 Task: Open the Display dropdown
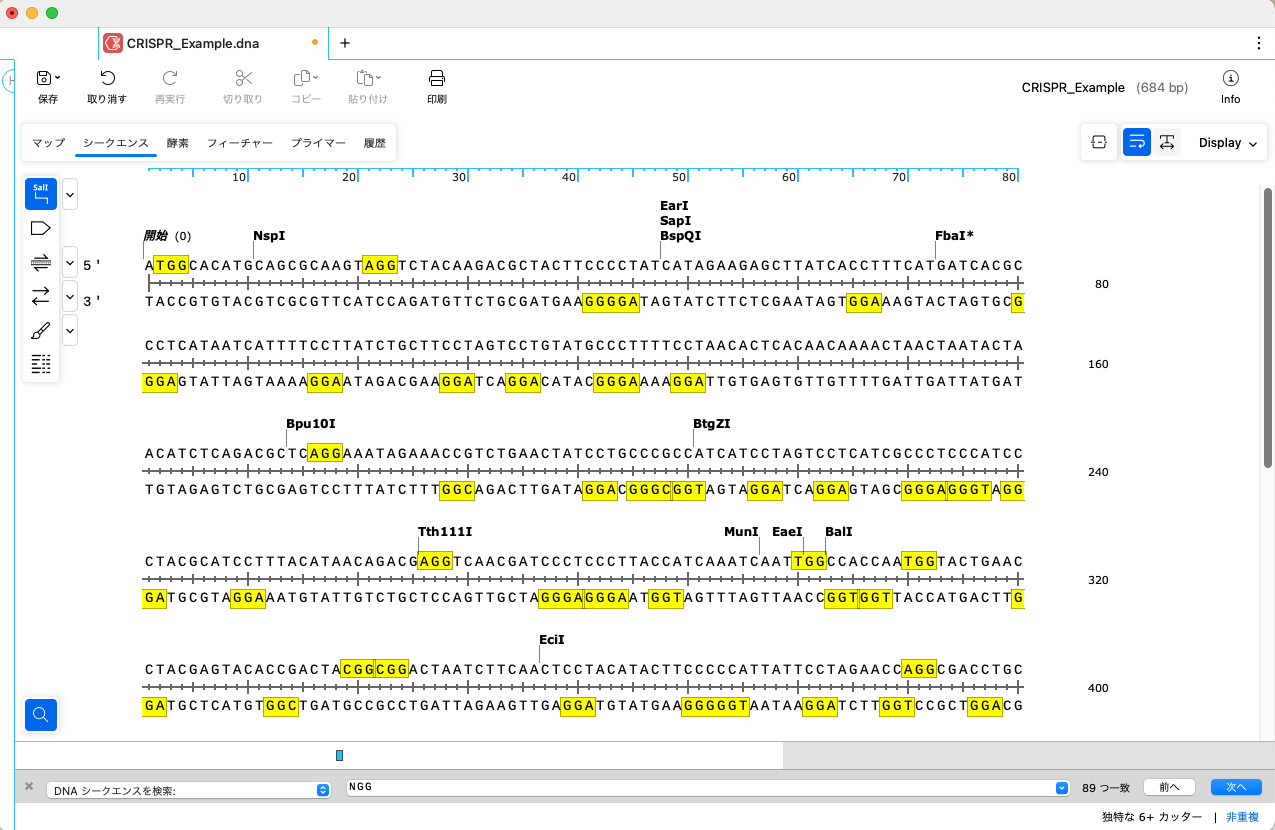coord(1225,142)
